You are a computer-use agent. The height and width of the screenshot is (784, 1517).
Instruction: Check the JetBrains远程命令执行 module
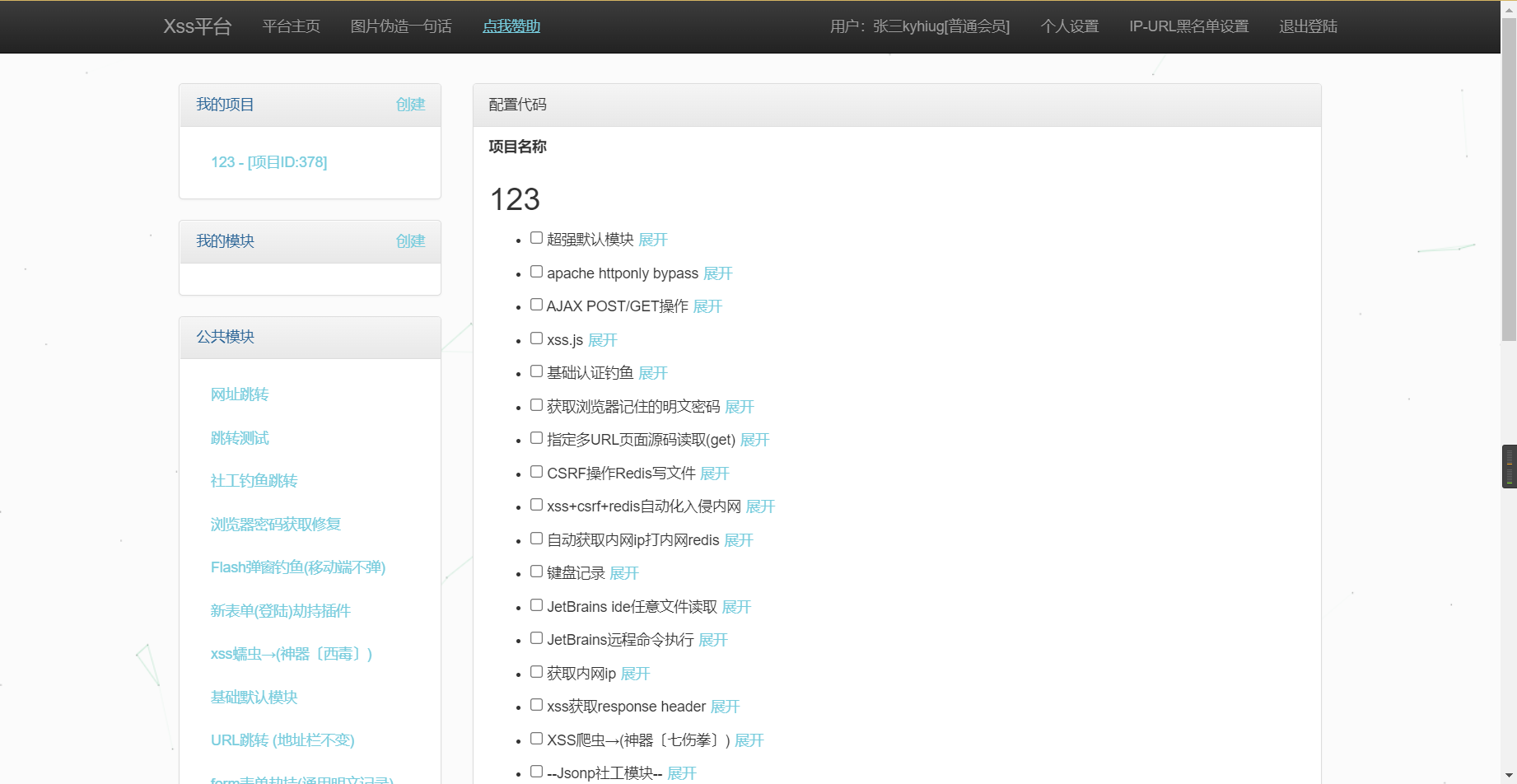(x=536, y=637)
